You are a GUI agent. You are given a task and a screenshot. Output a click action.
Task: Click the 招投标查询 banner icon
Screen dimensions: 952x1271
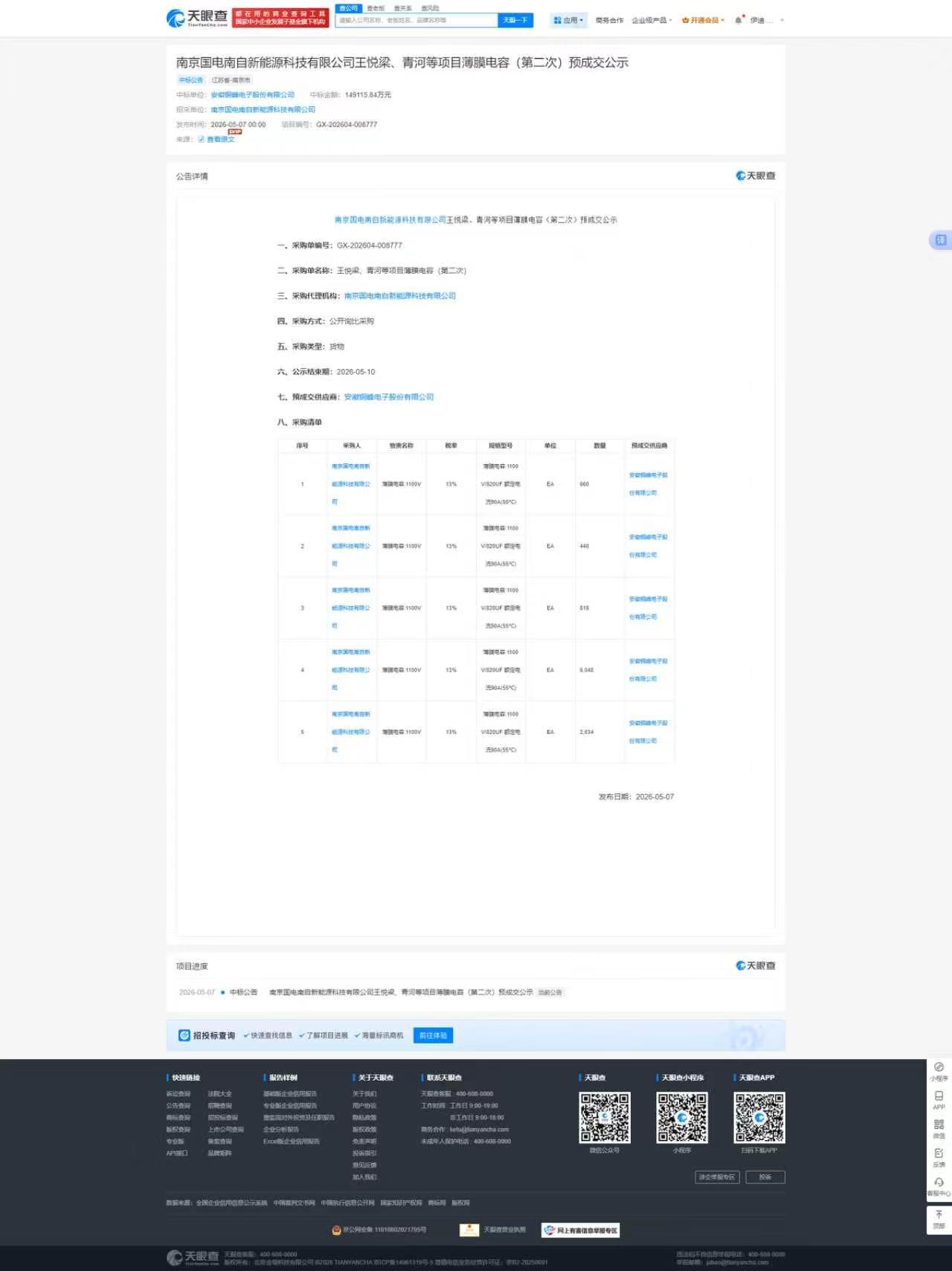point(184,1035)
